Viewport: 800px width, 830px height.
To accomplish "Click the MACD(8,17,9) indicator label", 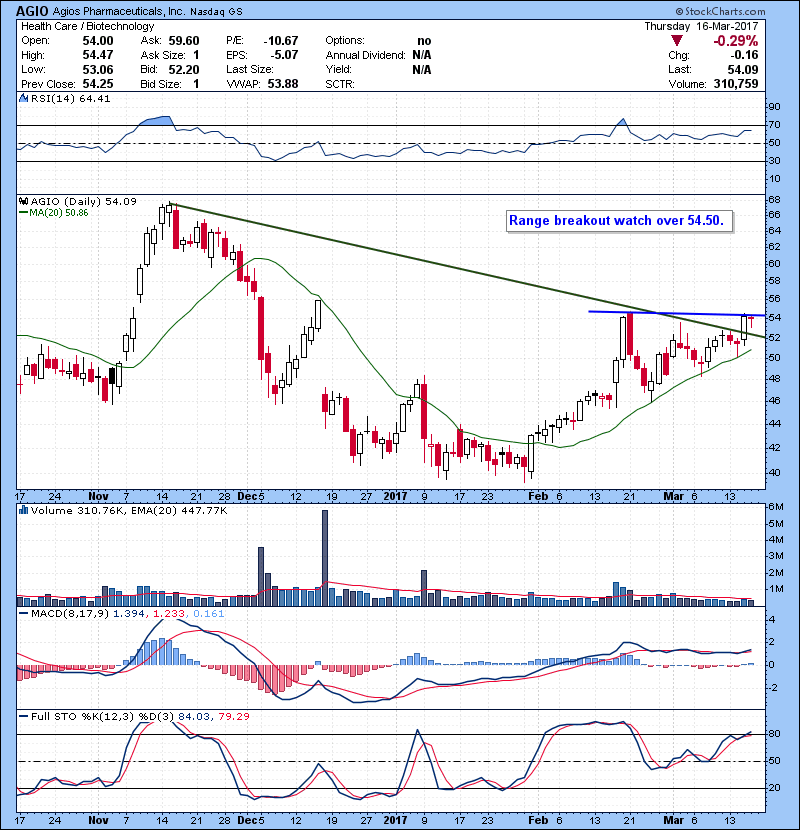I will [70, 614].
